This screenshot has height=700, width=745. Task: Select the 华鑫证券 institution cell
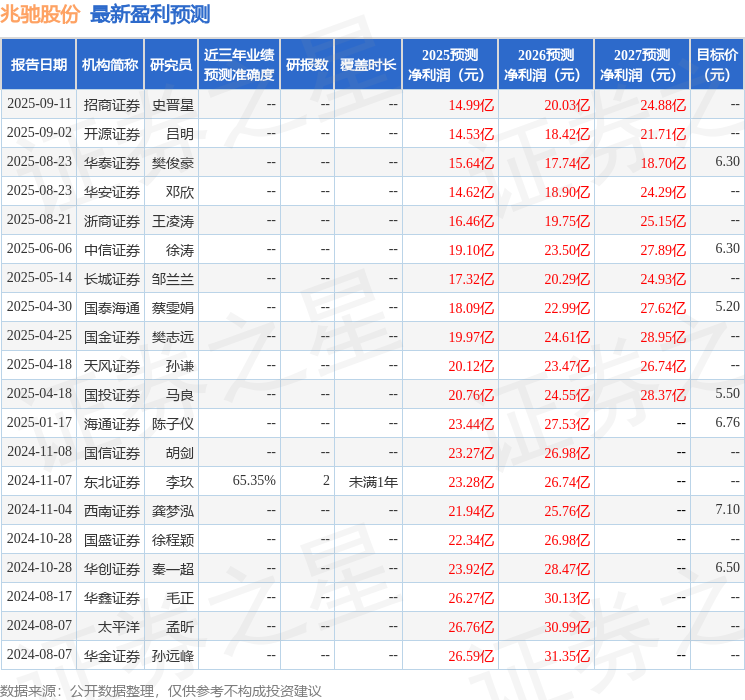[x=112, y=598]
